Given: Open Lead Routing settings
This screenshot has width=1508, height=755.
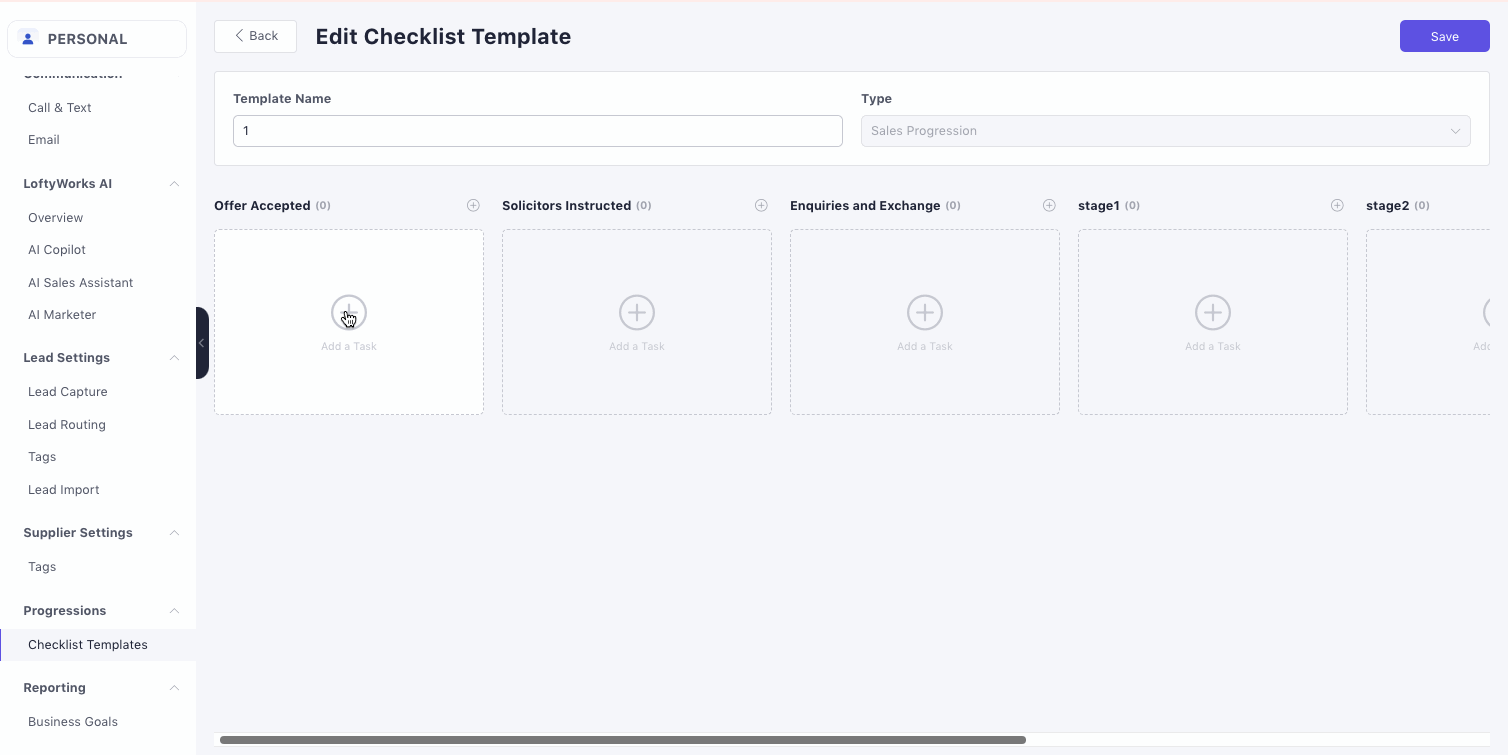Looking at the screenshot, I should point(67,425).
